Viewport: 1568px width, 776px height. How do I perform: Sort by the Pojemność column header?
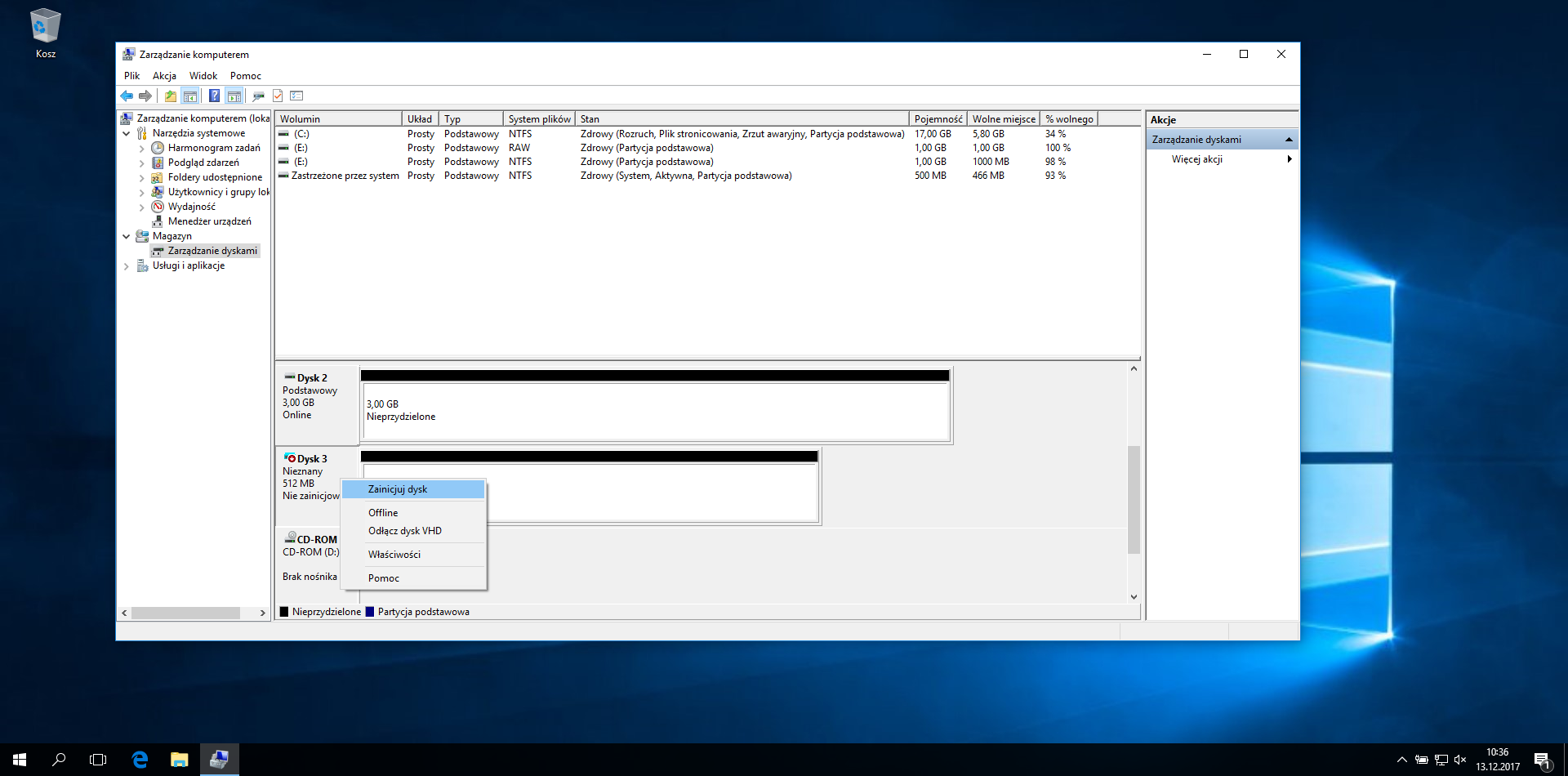[x=938, y=119]
